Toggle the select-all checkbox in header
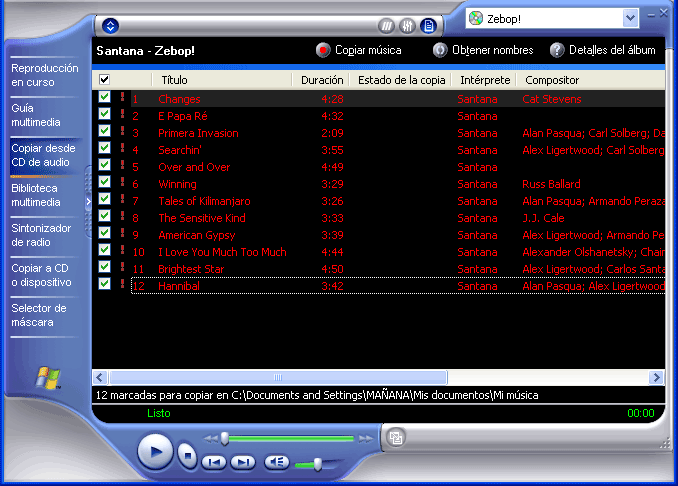 (x=104, y=80)
